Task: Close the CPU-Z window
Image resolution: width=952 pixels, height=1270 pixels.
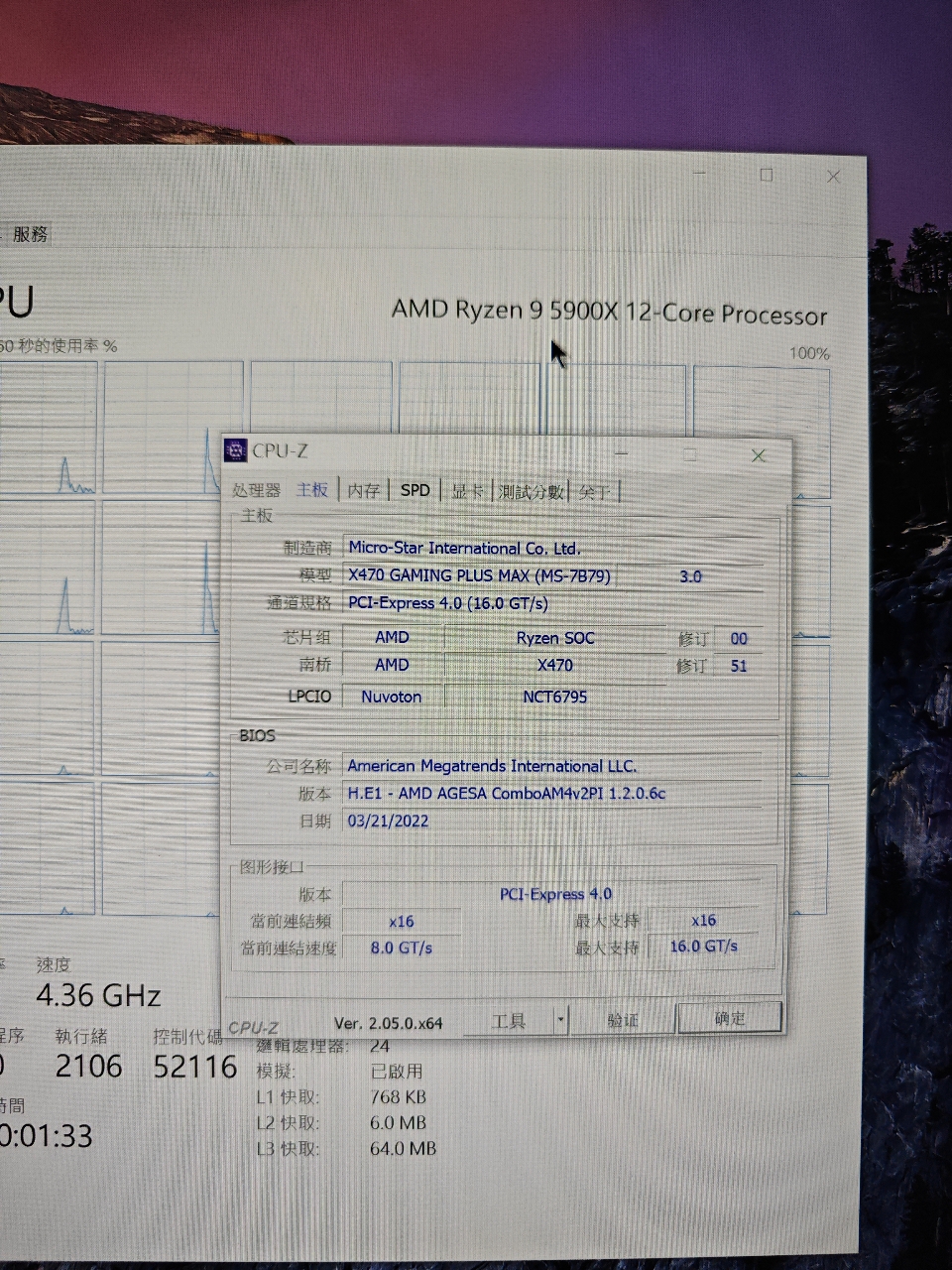Action: (759, 455)
